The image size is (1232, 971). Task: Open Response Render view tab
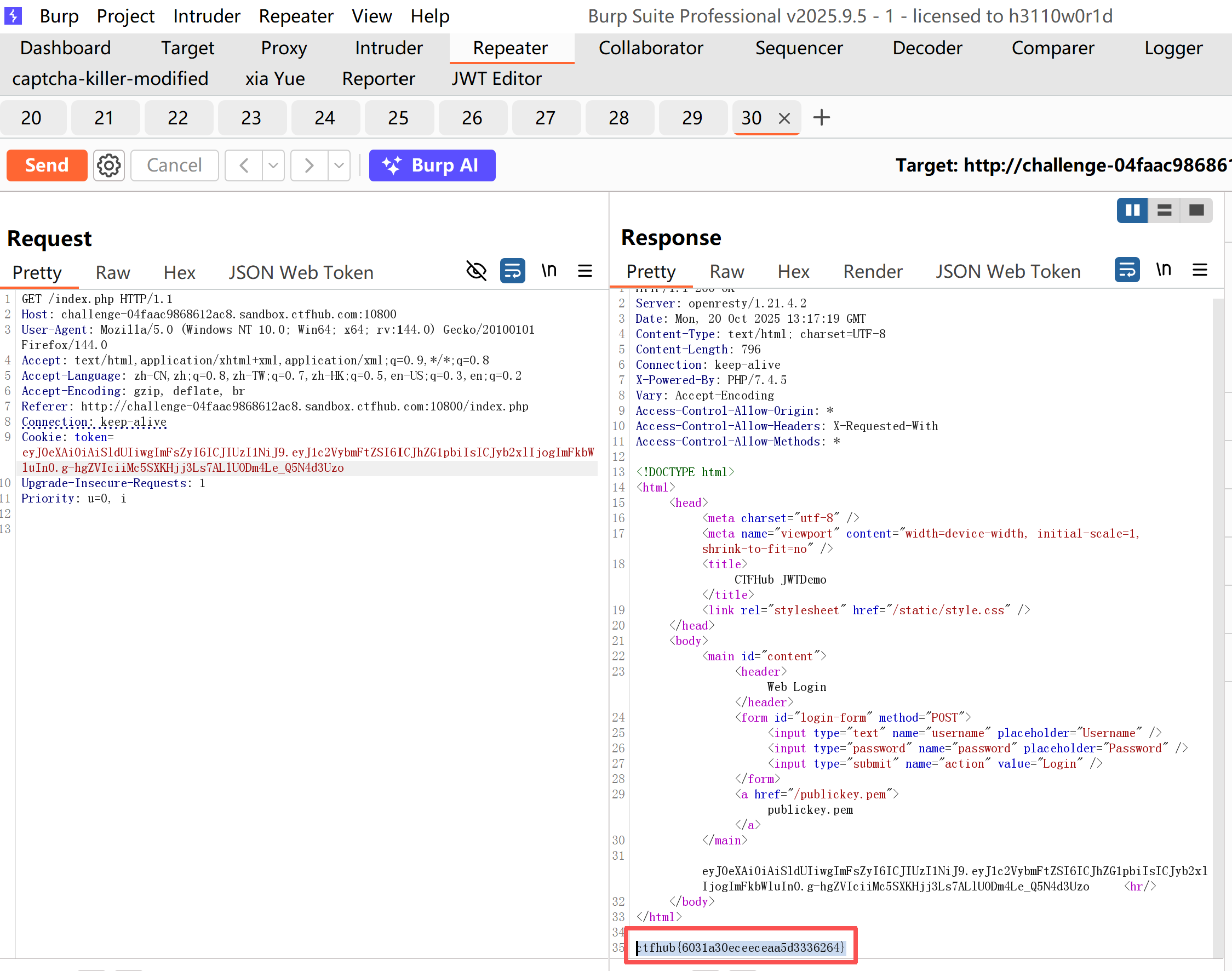tap(872, 271)
